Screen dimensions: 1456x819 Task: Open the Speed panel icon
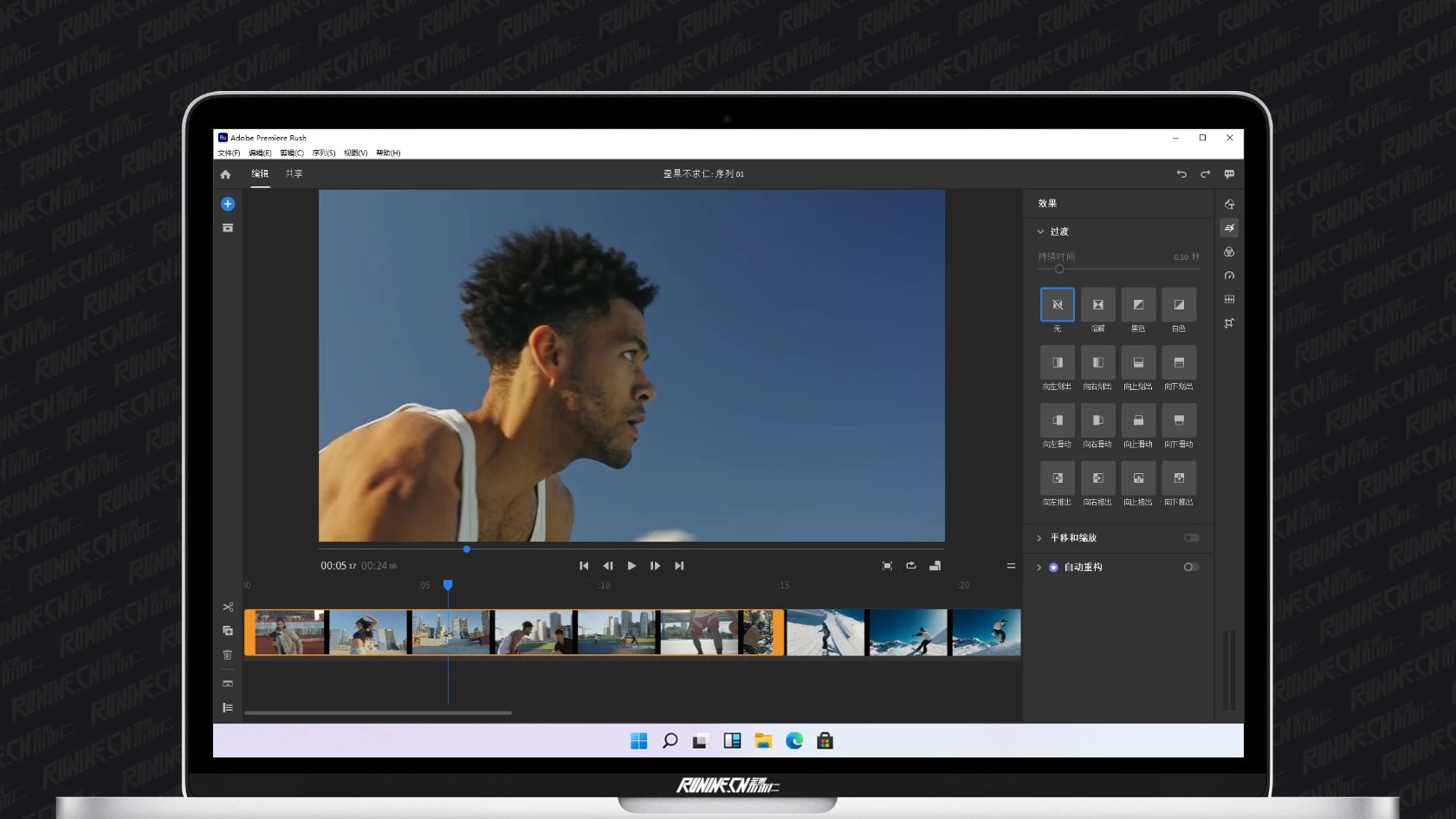(1229, 276)
